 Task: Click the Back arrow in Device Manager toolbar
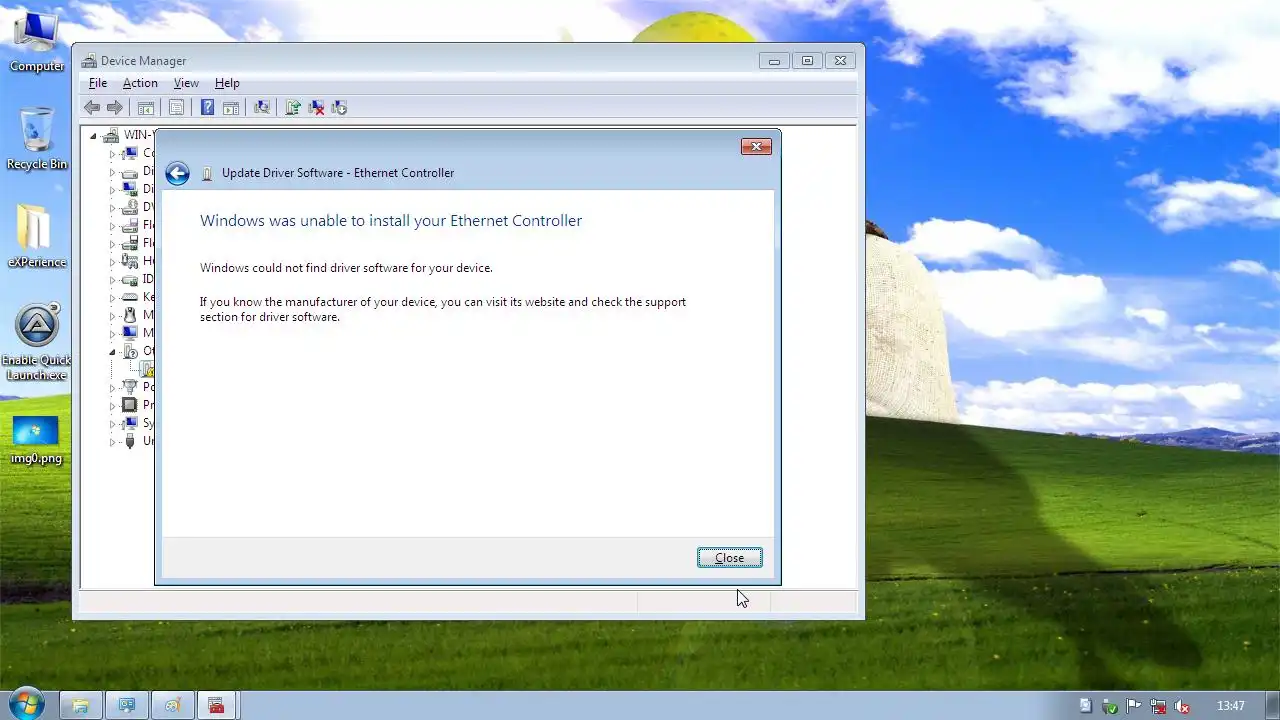92,107
